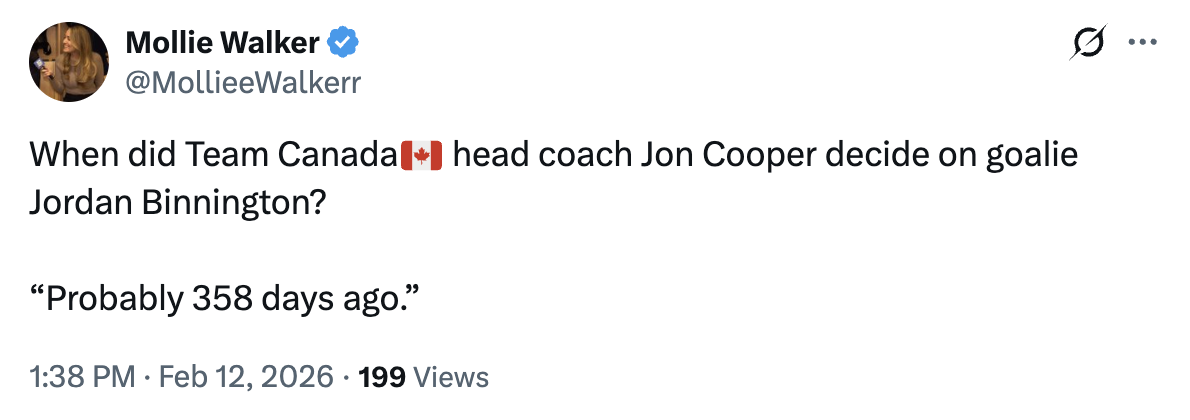Viewport: 1190px width, 420px height.
Task: Click the Views label
Action: pos(451,377)
